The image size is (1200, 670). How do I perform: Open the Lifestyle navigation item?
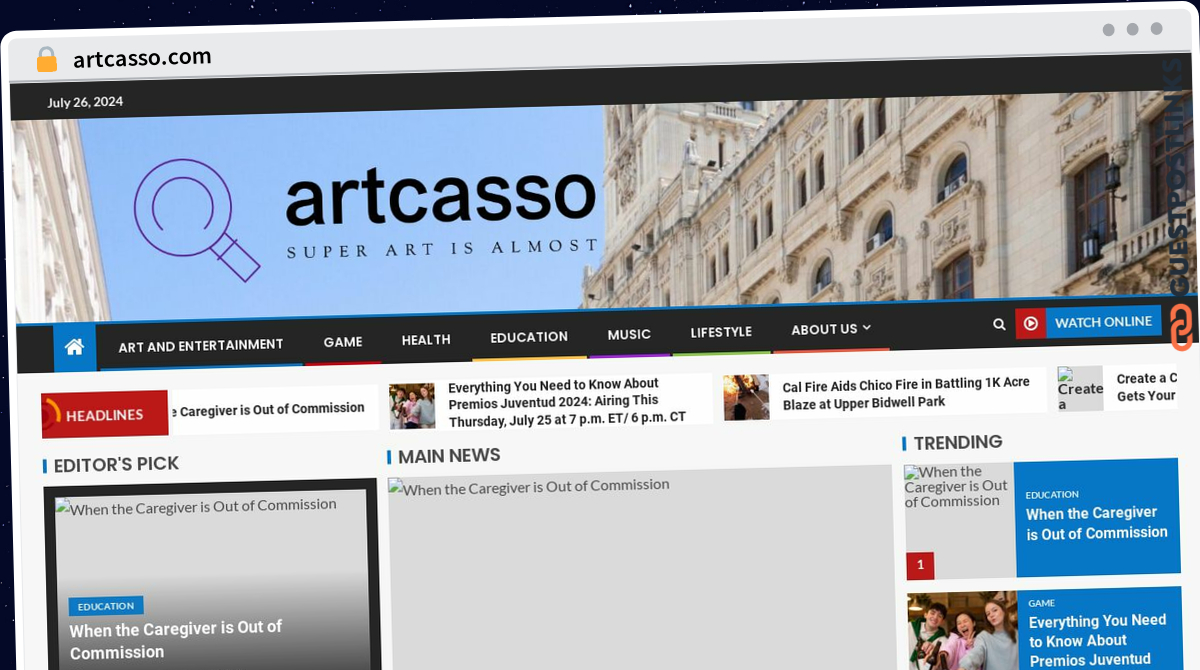tap(721, 332)
